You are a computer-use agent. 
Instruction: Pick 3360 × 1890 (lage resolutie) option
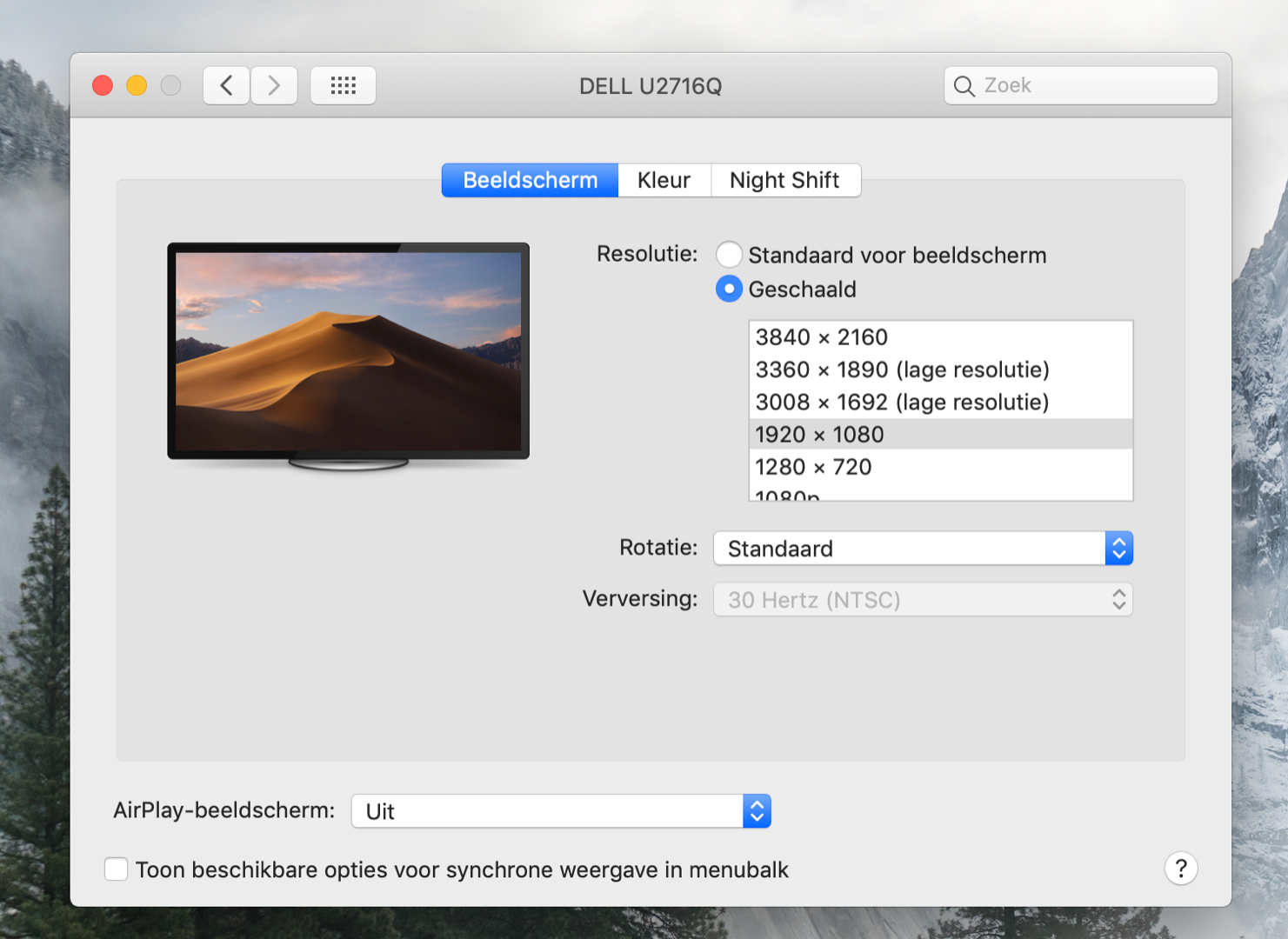pyautogui.click(x=941, y=370)
